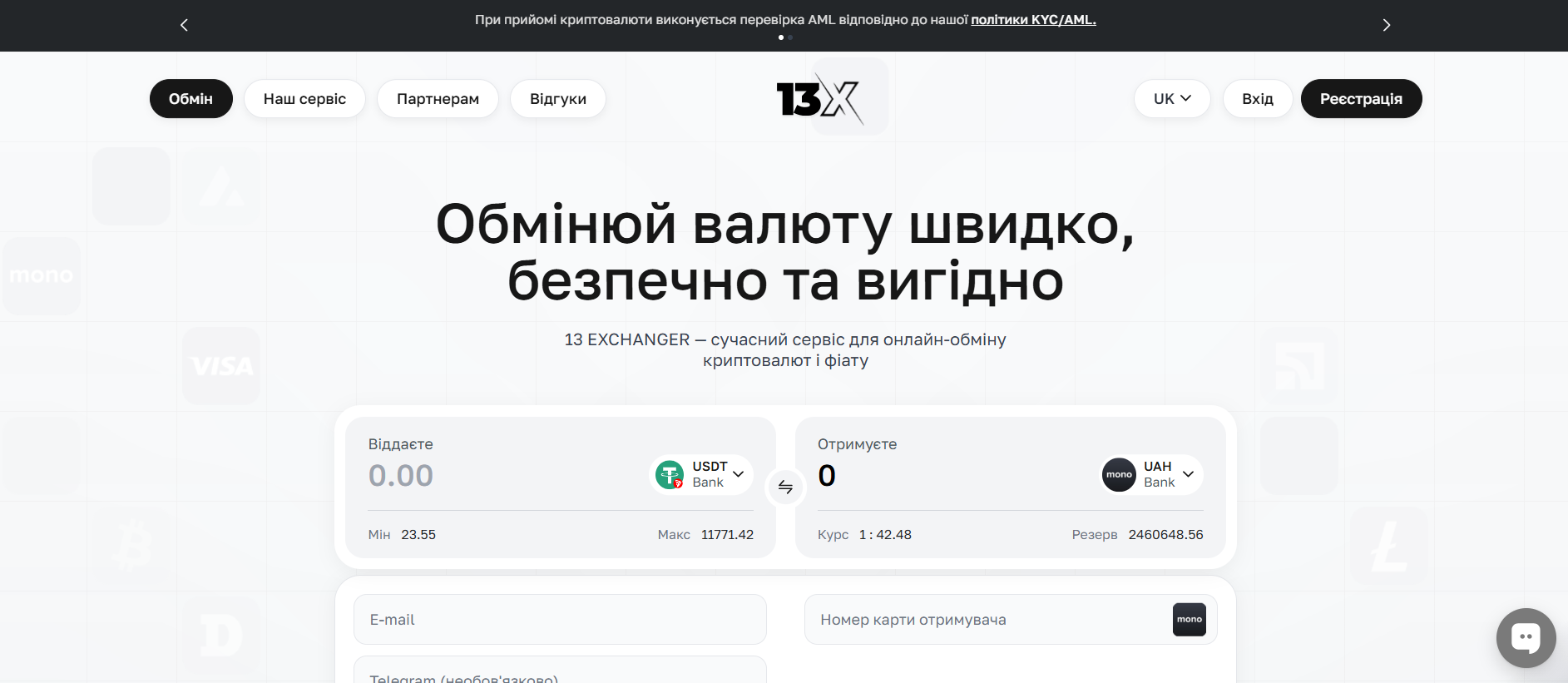Click the mono bank icon in Отримуєте

(1119, 475)
